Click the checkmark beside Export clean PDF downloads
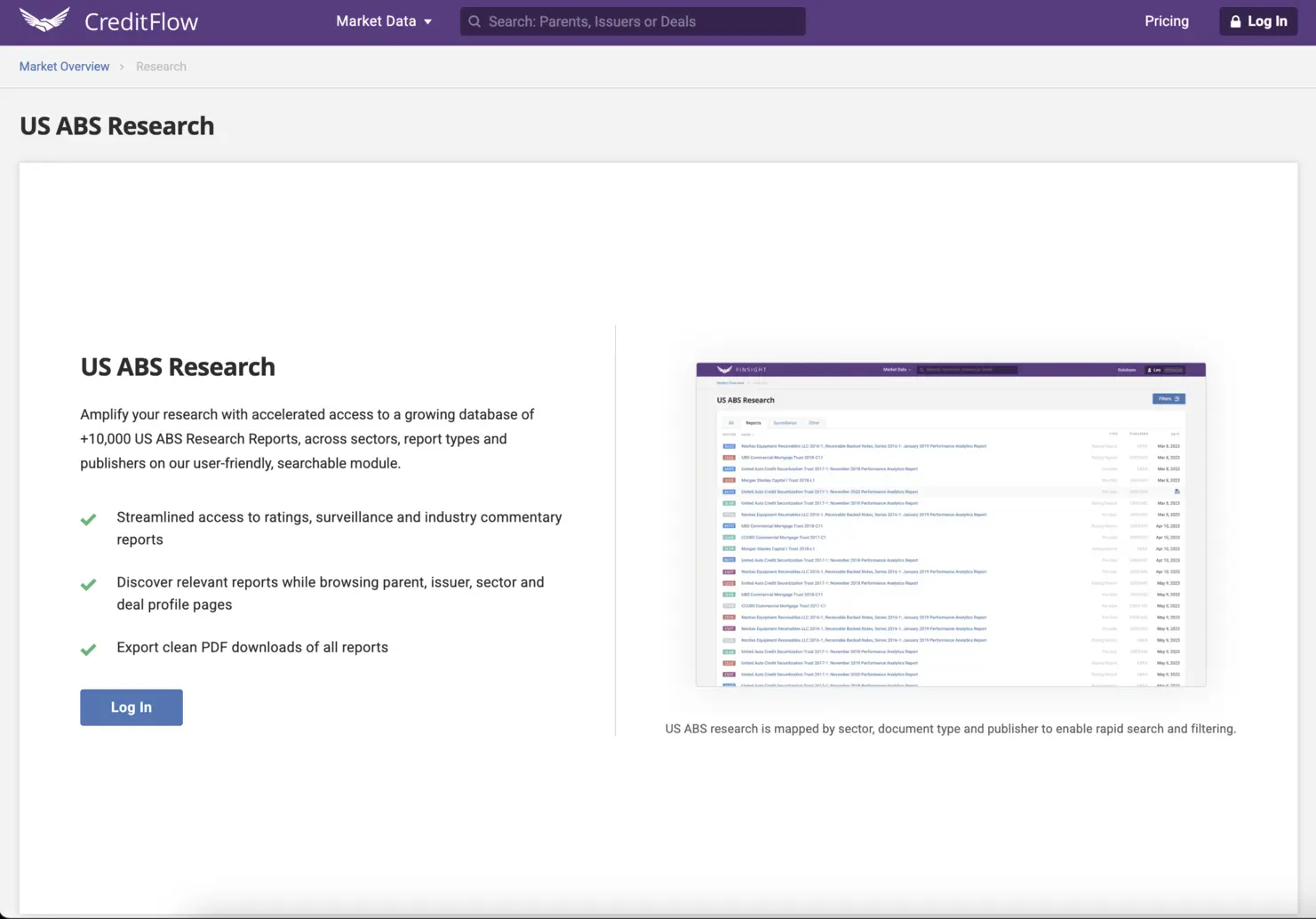Screen dimensions: 1316x919 coord(88,650)
